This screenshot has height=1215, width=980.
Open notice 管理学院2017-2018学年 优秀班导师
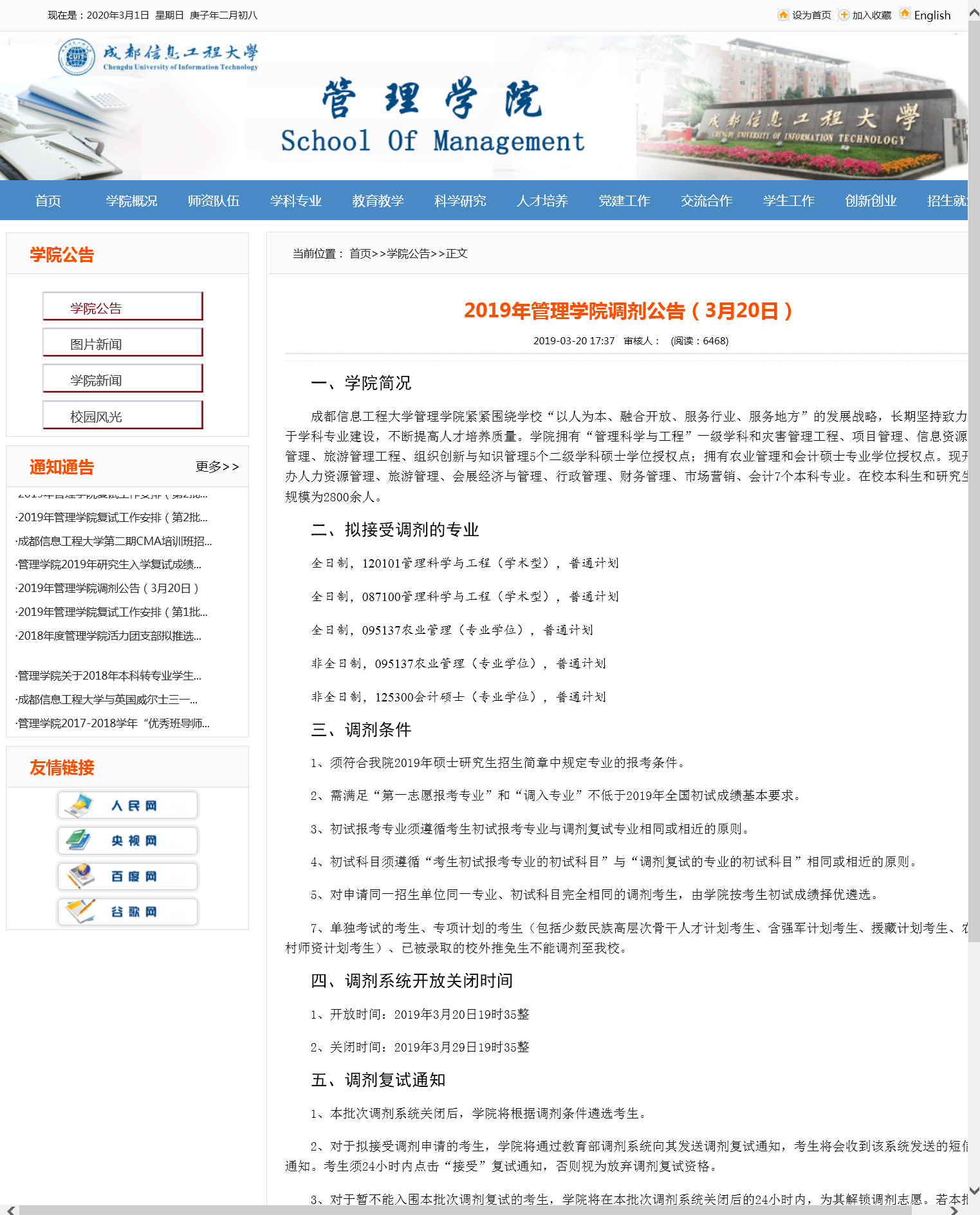point(113,723)
